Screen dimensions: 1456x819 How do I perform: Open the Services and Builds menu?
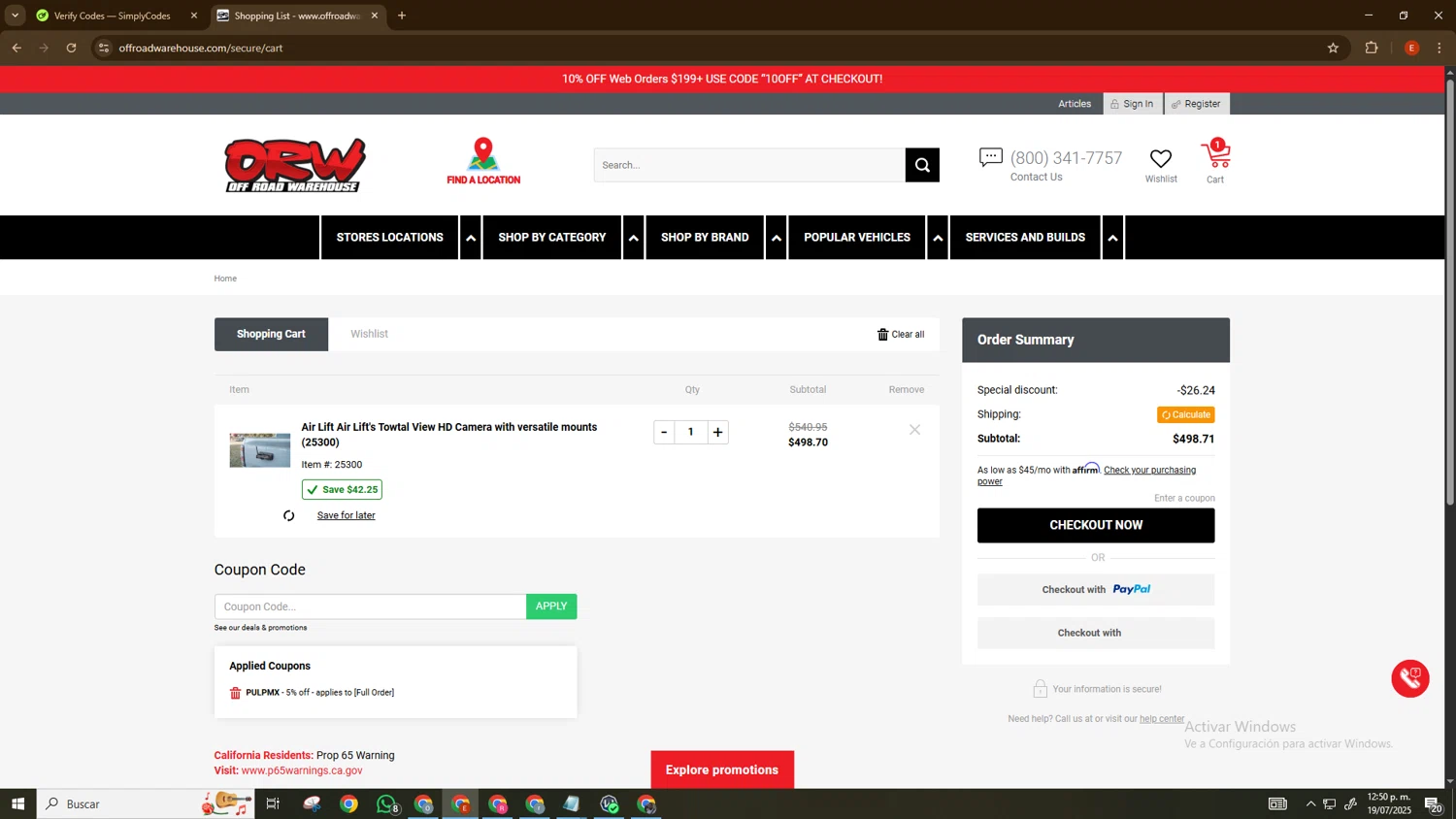[1025, 238]
